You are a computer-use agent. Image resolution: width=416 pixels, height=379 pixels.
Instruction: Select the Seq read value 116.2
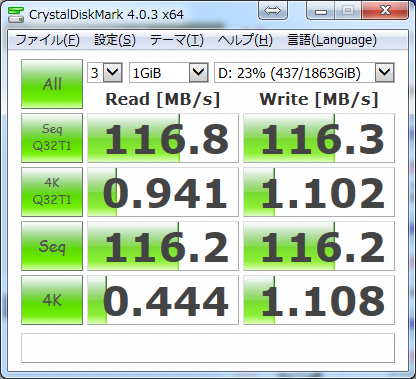click(x=163, y=246)
